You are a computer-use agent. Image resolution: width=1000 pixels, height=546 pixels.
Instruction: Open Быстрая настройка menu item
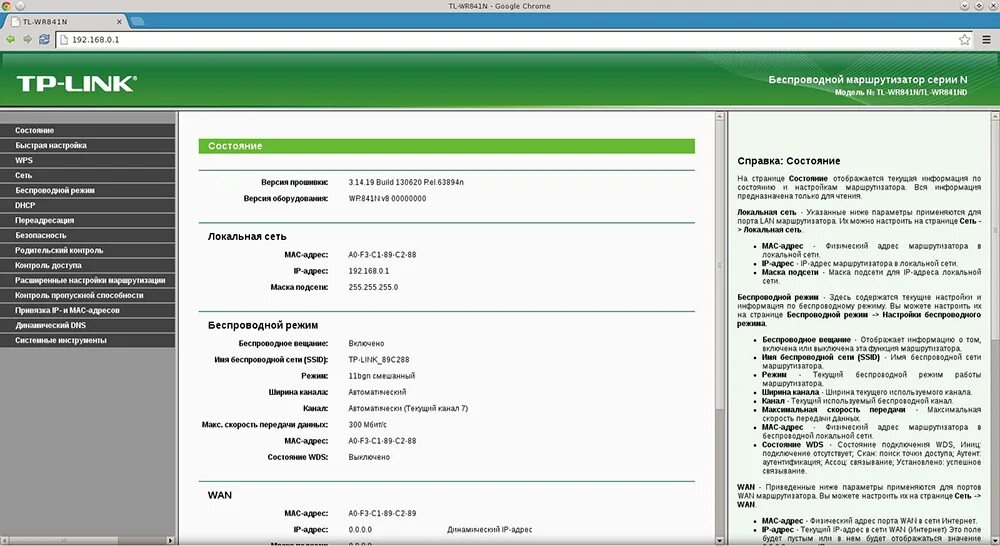(x=87, y=145)
